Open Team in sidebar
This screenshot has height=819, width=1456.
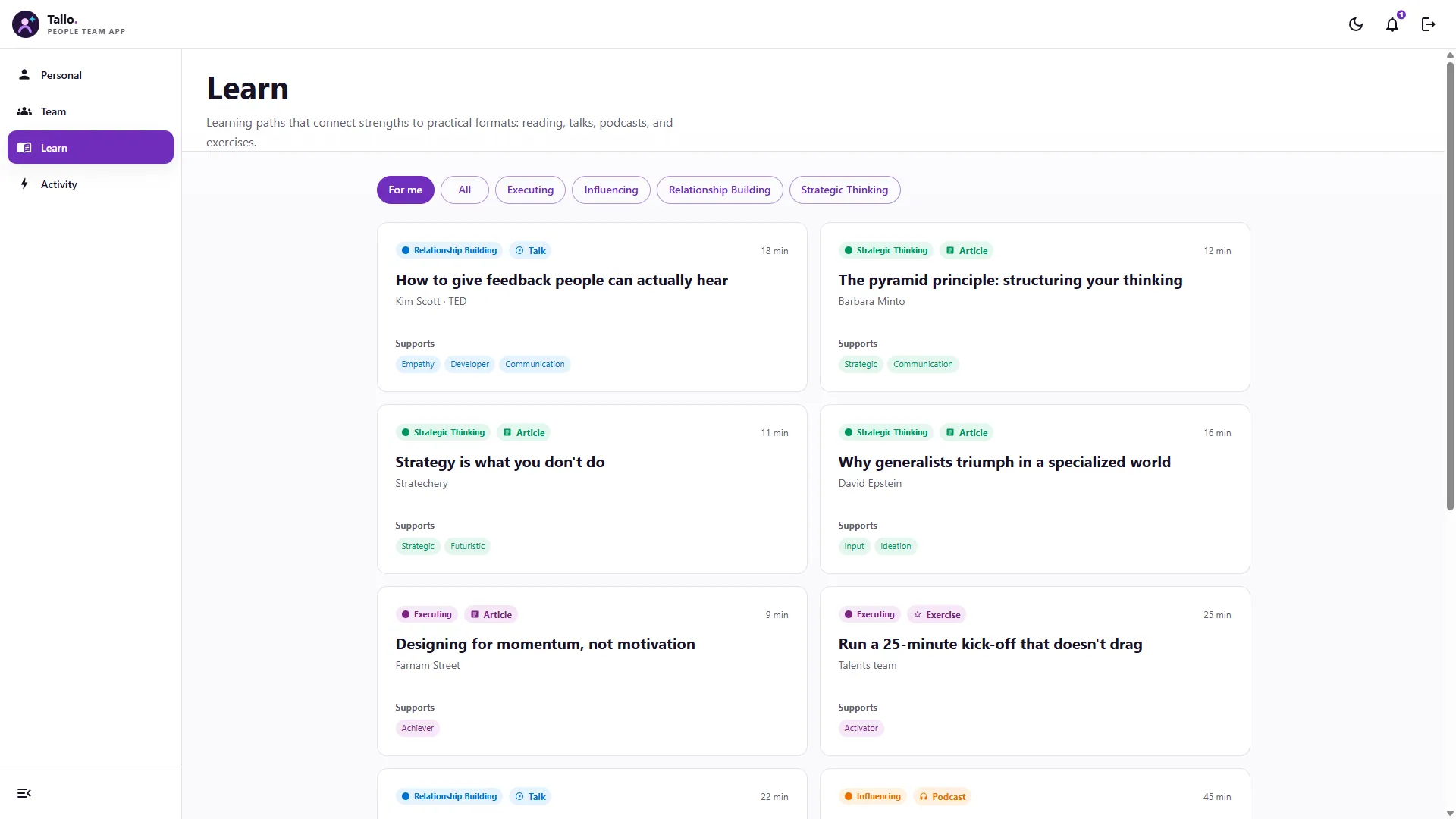point(90,111)
